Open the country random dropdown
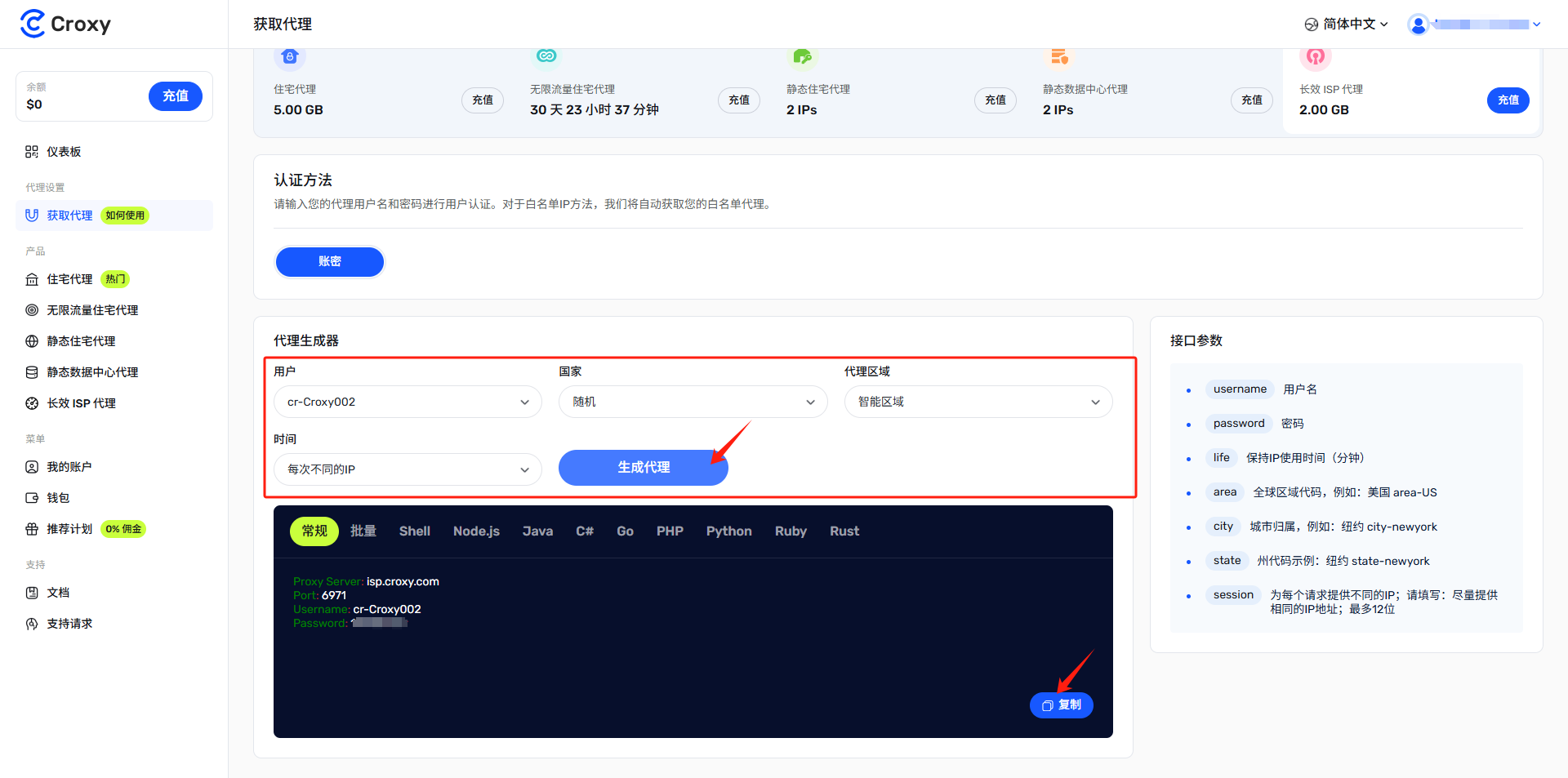Screen dimensions: 1568x778 pyautogui.click(x=693, y=402)
